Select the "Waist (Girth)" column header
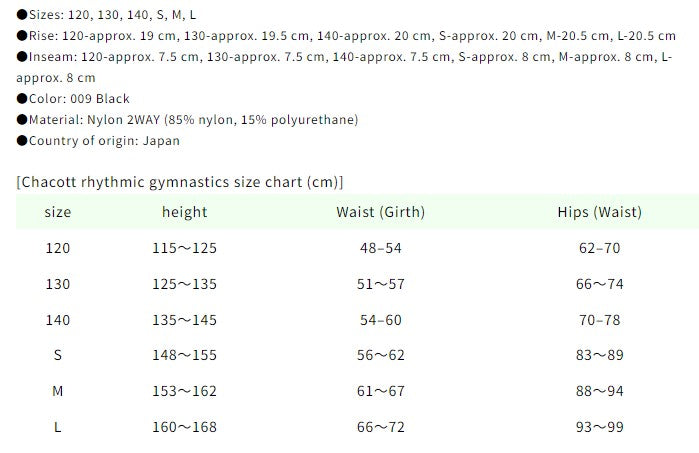Screen dimensions: 699x453 tap(381, 212)
